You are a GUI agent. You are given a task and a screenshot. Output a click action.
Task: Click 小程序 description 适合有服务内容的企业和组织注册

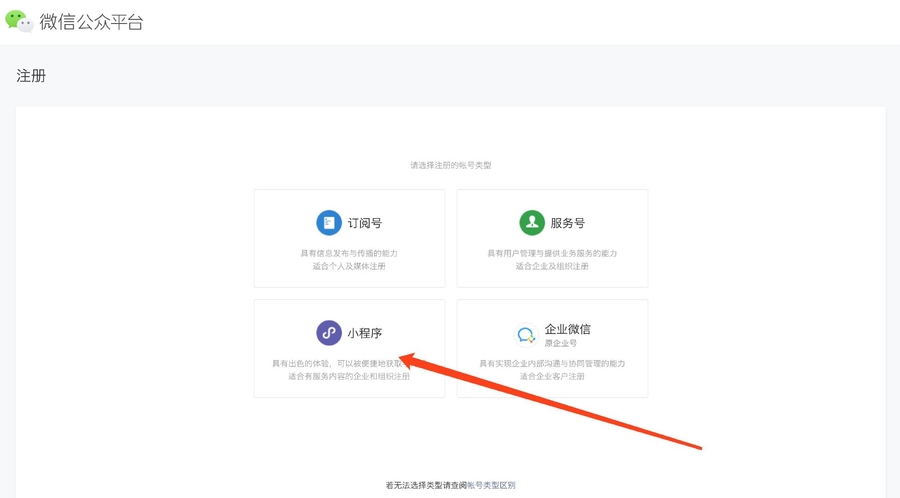point(349,376)
